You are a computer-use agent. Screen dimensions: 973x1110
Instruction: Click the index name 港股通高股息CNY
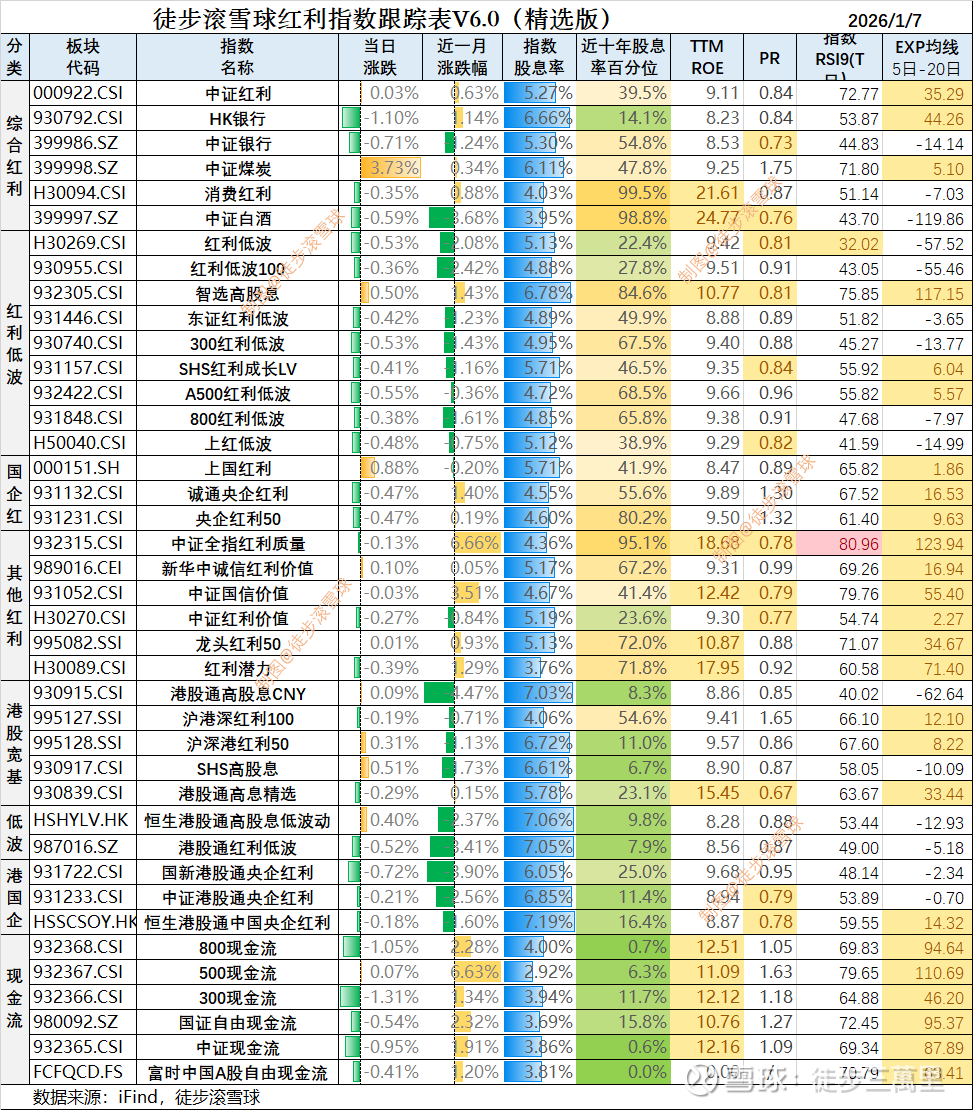pyautogui.click(x=238, y=694)
